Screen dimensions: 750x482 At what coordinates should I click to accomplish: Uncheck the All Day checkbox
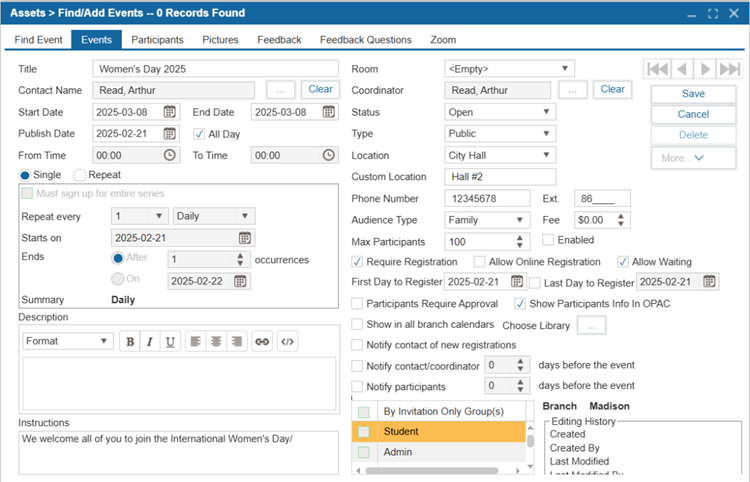click(x=199, y=134)
